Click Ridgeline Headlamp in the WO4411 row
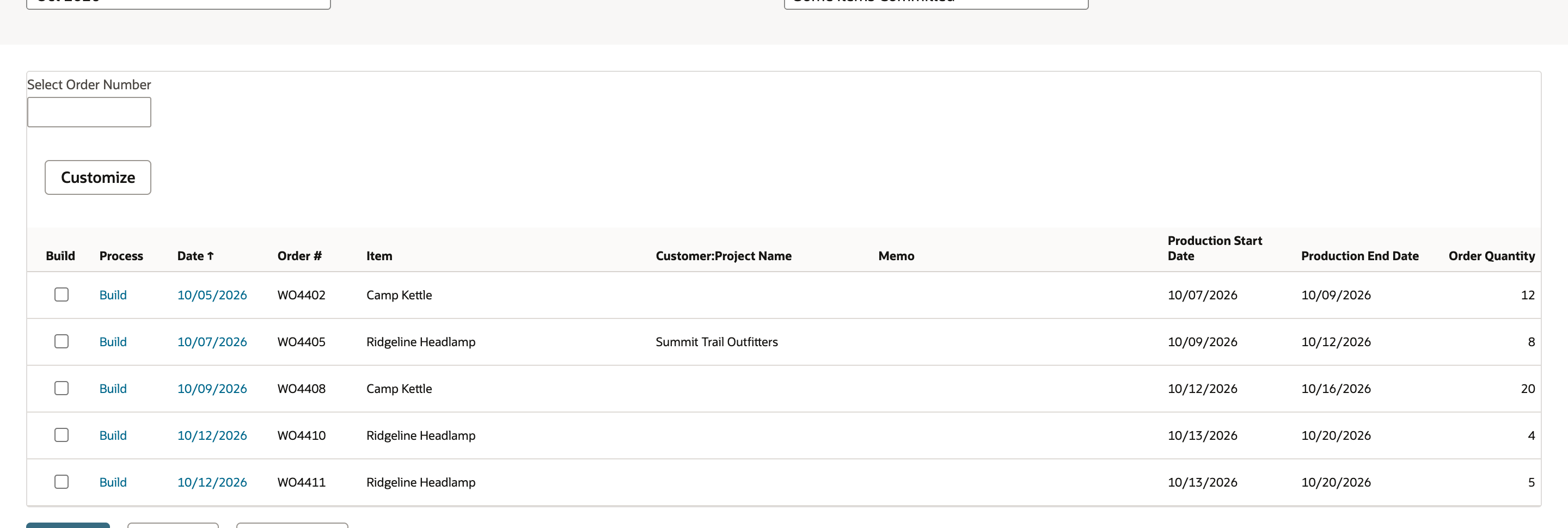 point(421,482)
